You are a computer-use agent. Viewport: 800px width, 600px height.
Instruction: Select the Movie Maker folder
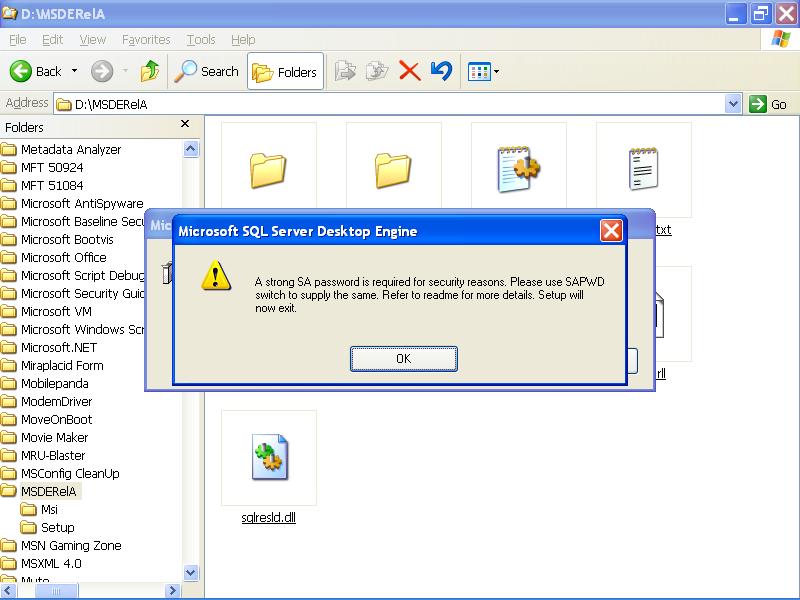(x=55, y=437)
